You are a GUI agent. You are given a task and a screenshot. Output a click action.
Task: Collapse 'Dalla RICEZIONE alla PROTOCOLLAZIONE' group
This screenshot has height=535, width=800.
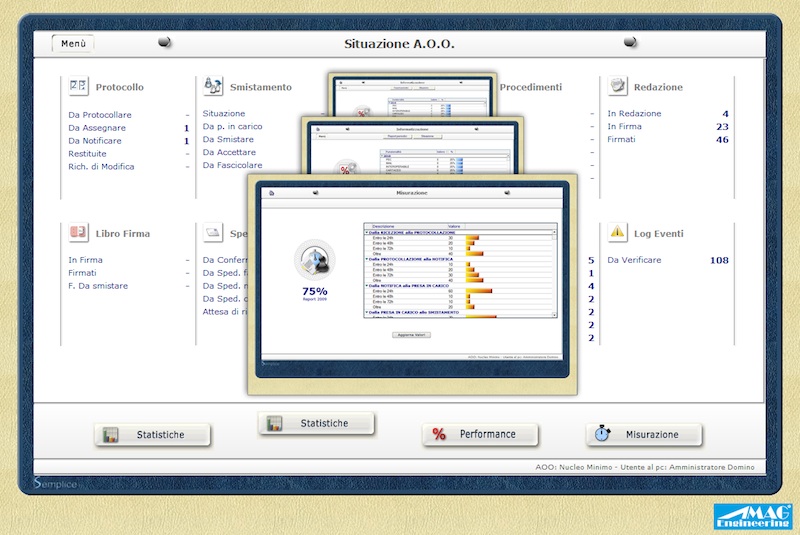(367, 232)
